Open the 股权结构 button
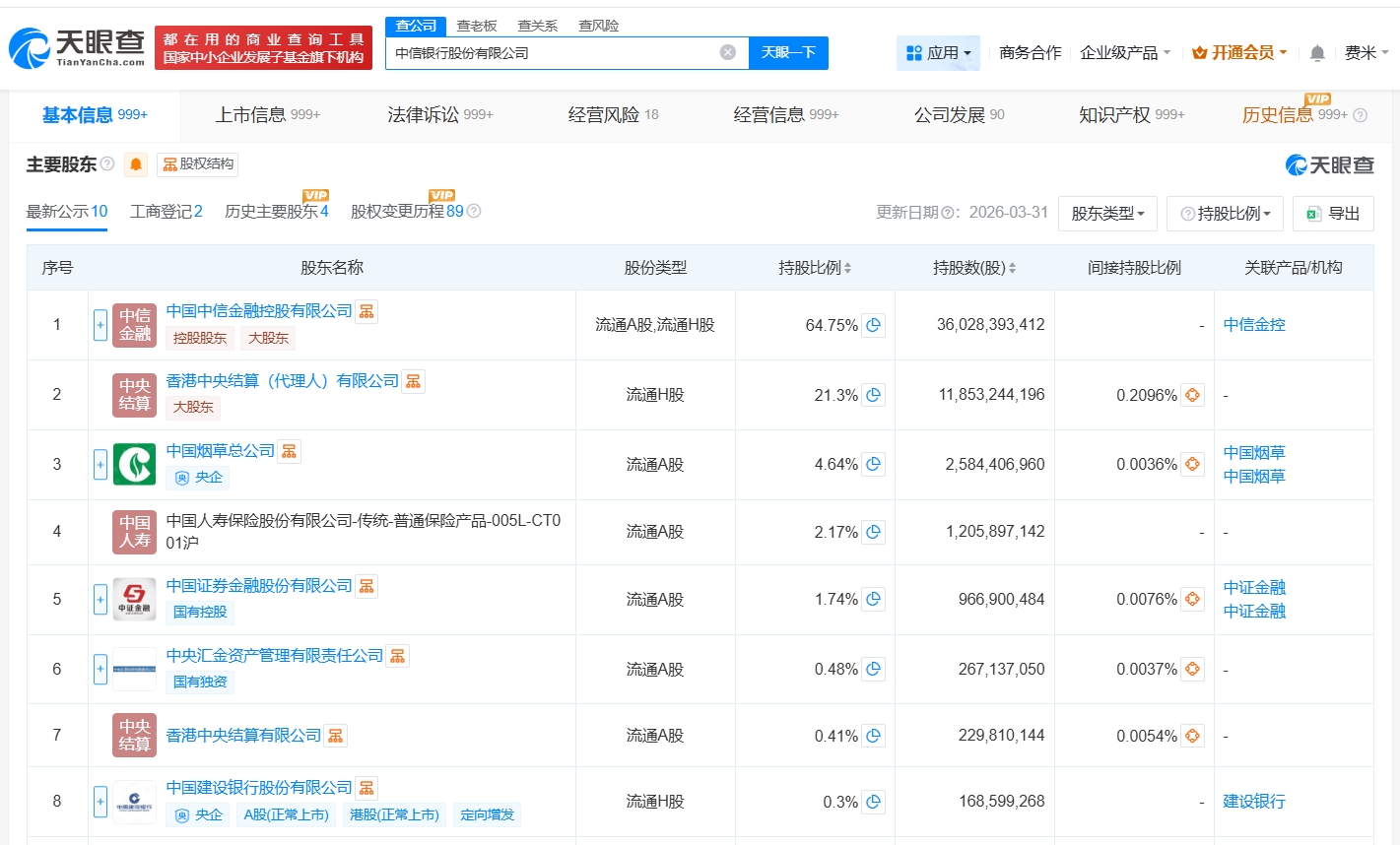The width and height of the screenshot is (1400, 845). click(198, 164)
